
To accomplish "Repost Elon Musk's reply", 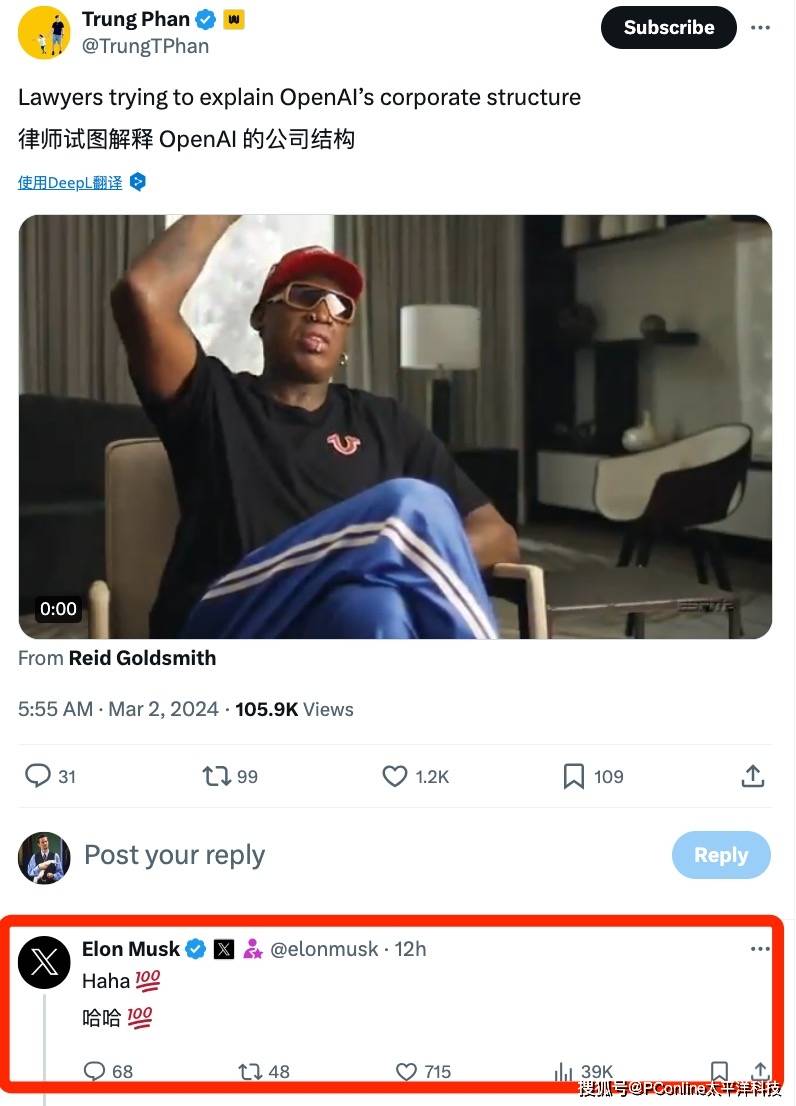I will (x=250, y=1071).
